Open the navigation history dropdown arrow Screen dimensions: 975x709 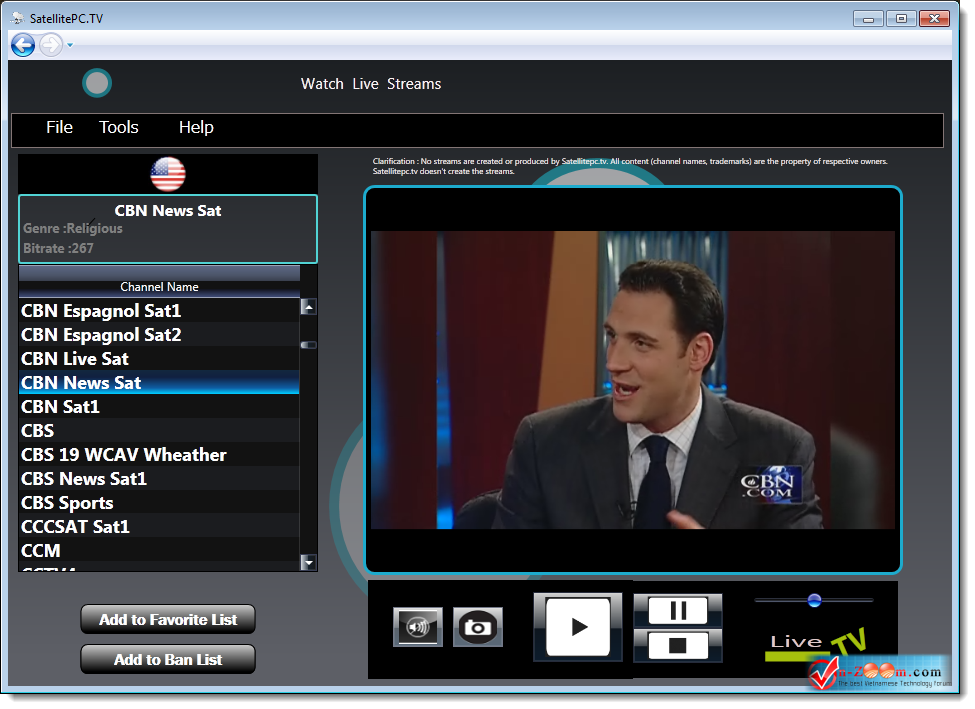pyautogui.click(x=70, y=45)
